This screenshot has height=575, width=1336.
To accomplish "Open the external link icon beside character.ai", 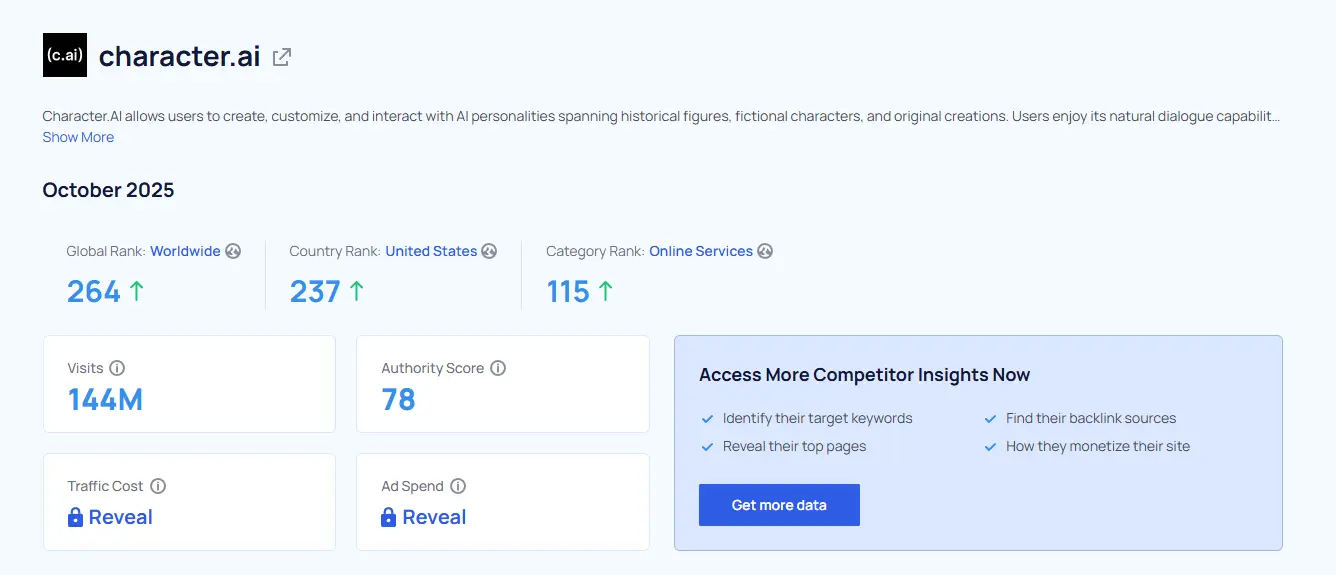I will pos(282,57).
